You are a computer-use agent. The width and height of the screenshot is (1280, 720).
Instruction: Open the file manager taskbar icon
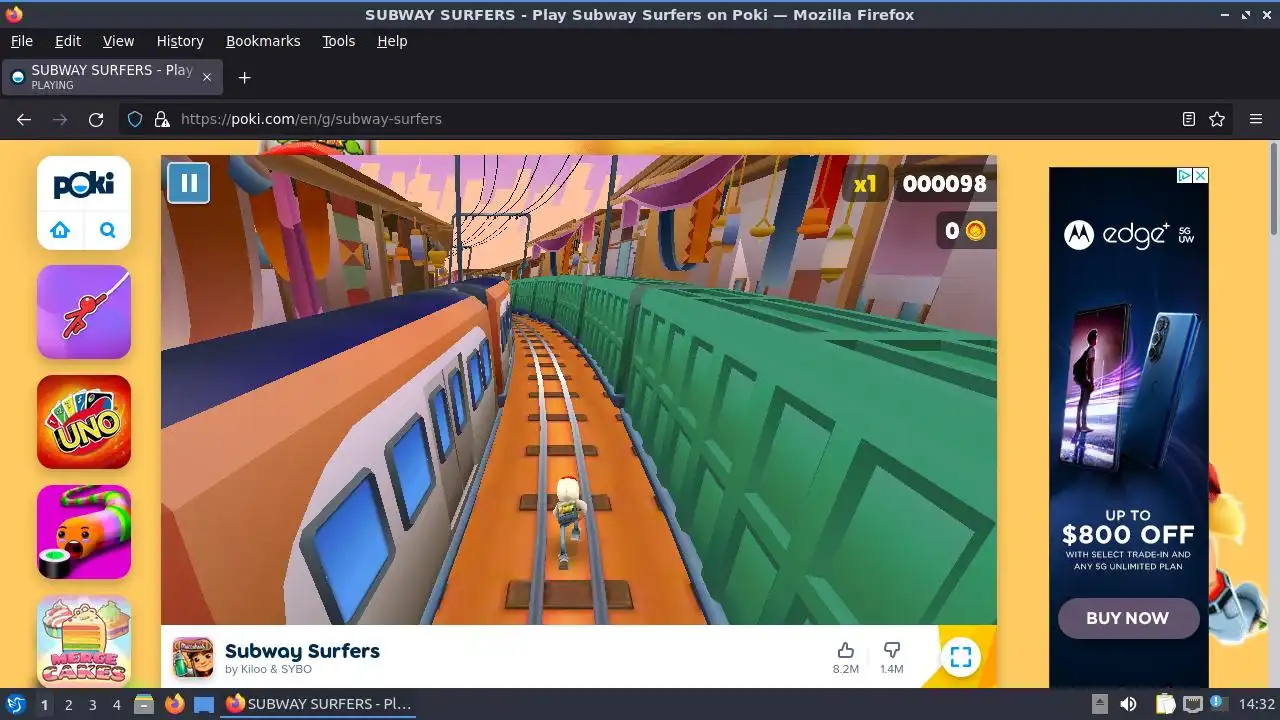[144, 704]
